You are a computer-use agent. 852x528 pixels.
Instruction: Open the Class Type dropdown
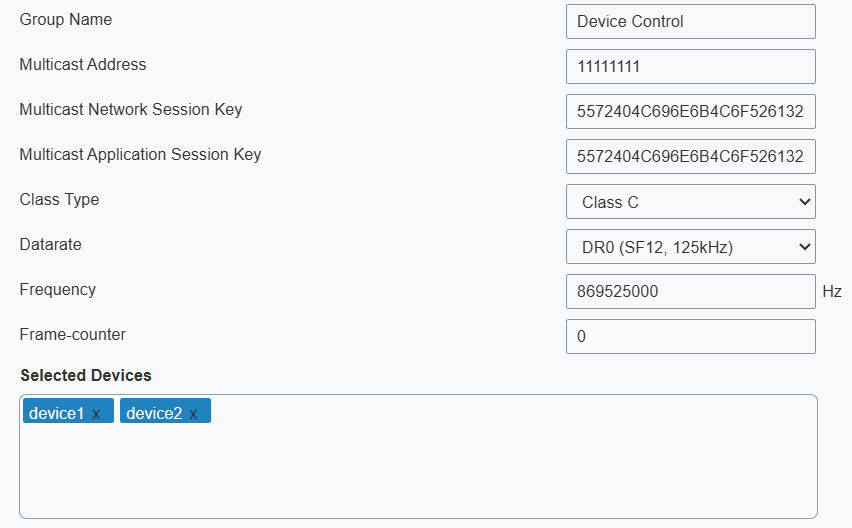(691, 202)
